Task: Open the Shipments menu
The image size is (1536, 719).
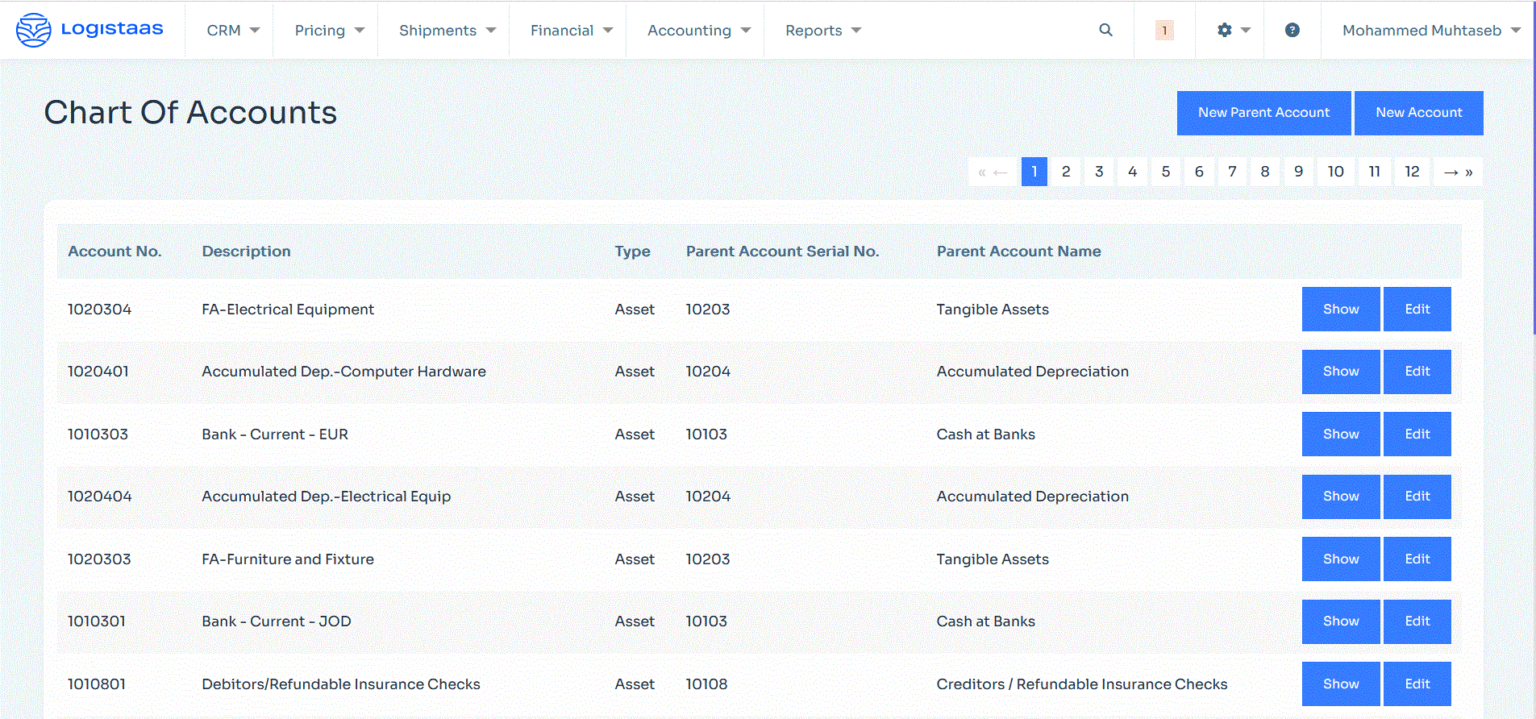Action: click(x=443, y=30)
